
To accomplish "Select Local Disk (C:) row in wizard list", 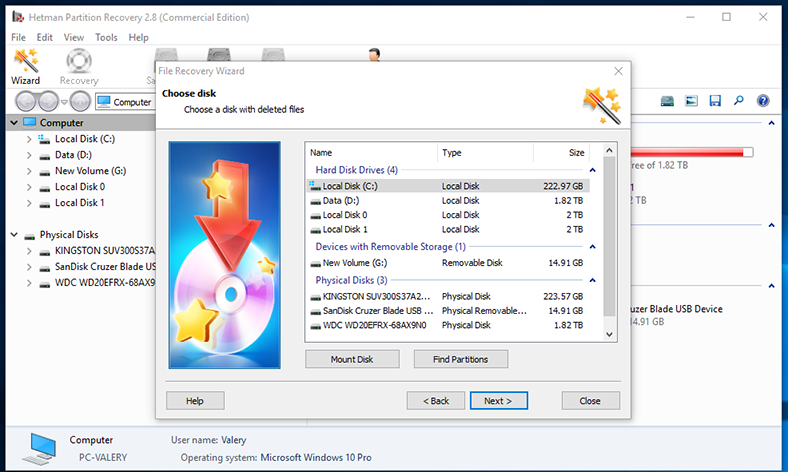I will coord(448,186).
